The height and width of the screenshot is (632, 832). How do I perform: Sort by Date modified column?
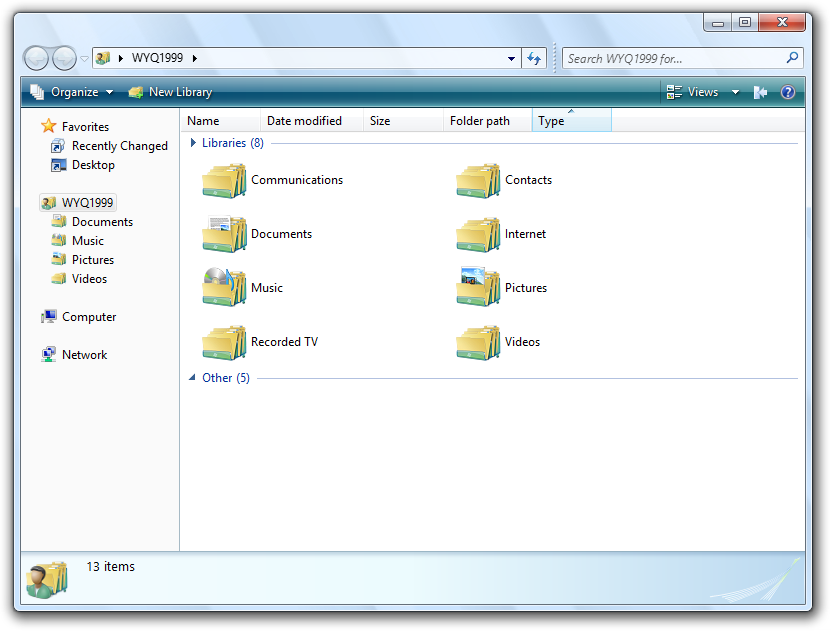pos(304,121)
